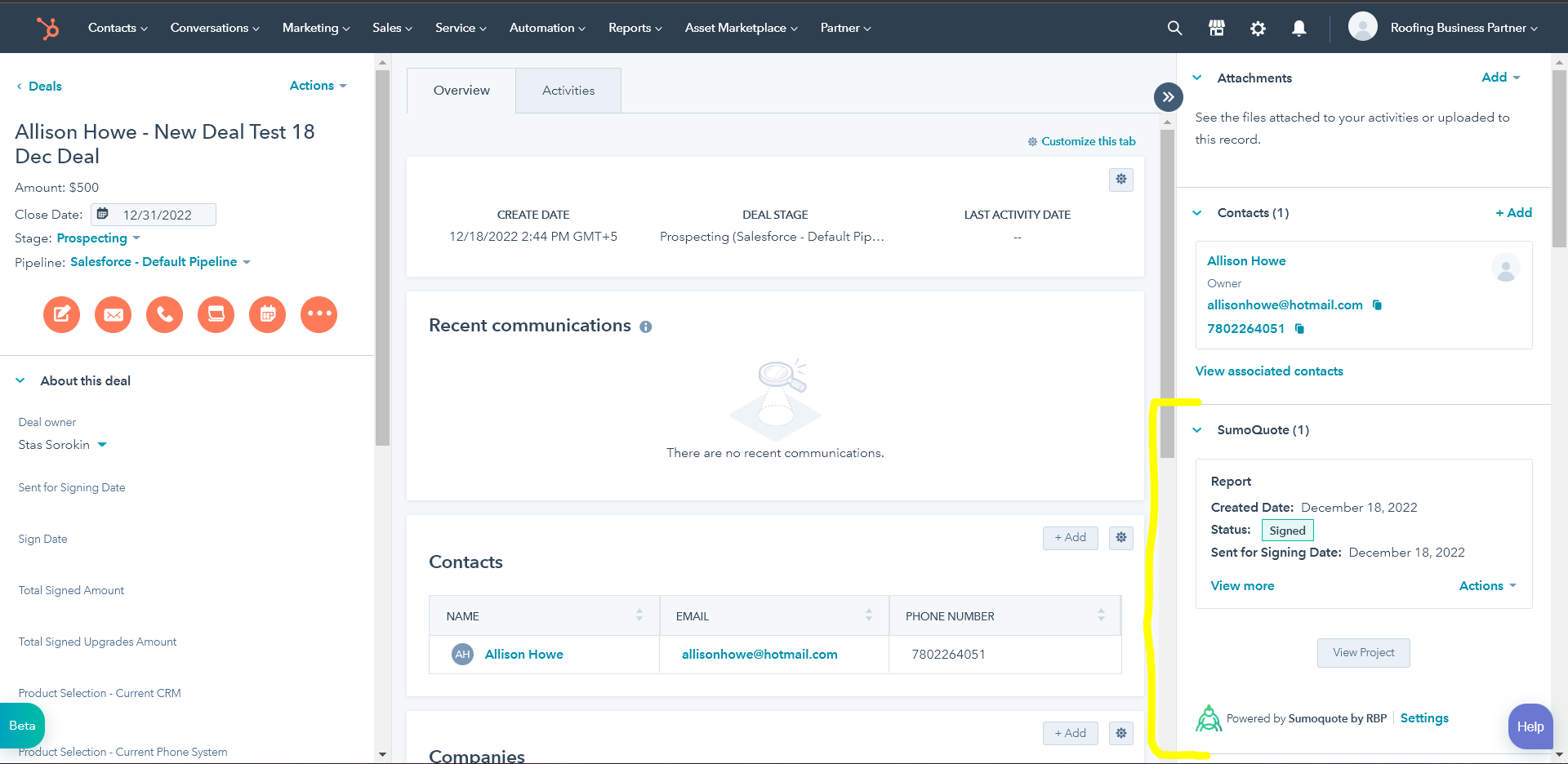Click the HubSpot sprocket logo
The height and width of the screenshot is (764, 1568).
pos(48,28)
